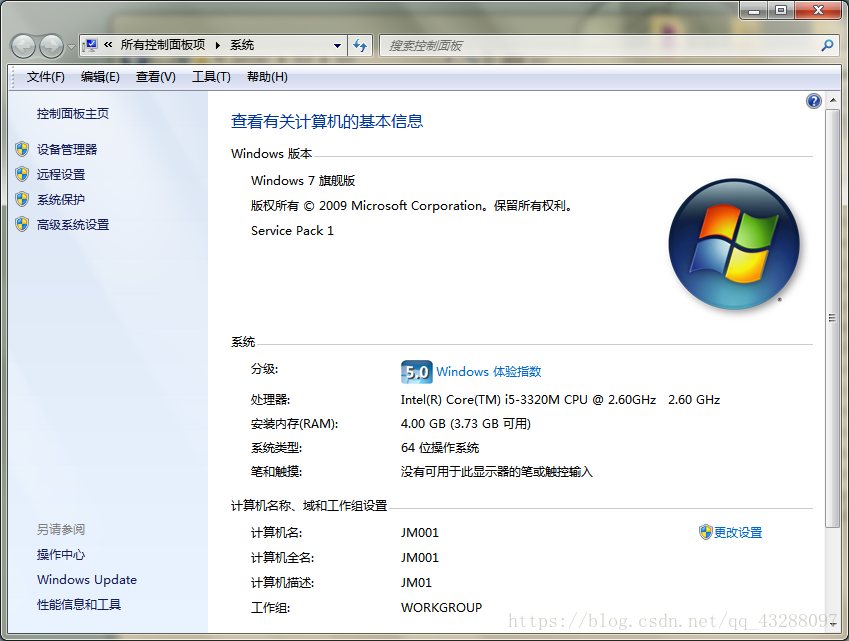This screenshot has height=641, width=849.
Task: Click shield icon next to 高级系统设置
Action: point(22,224)
